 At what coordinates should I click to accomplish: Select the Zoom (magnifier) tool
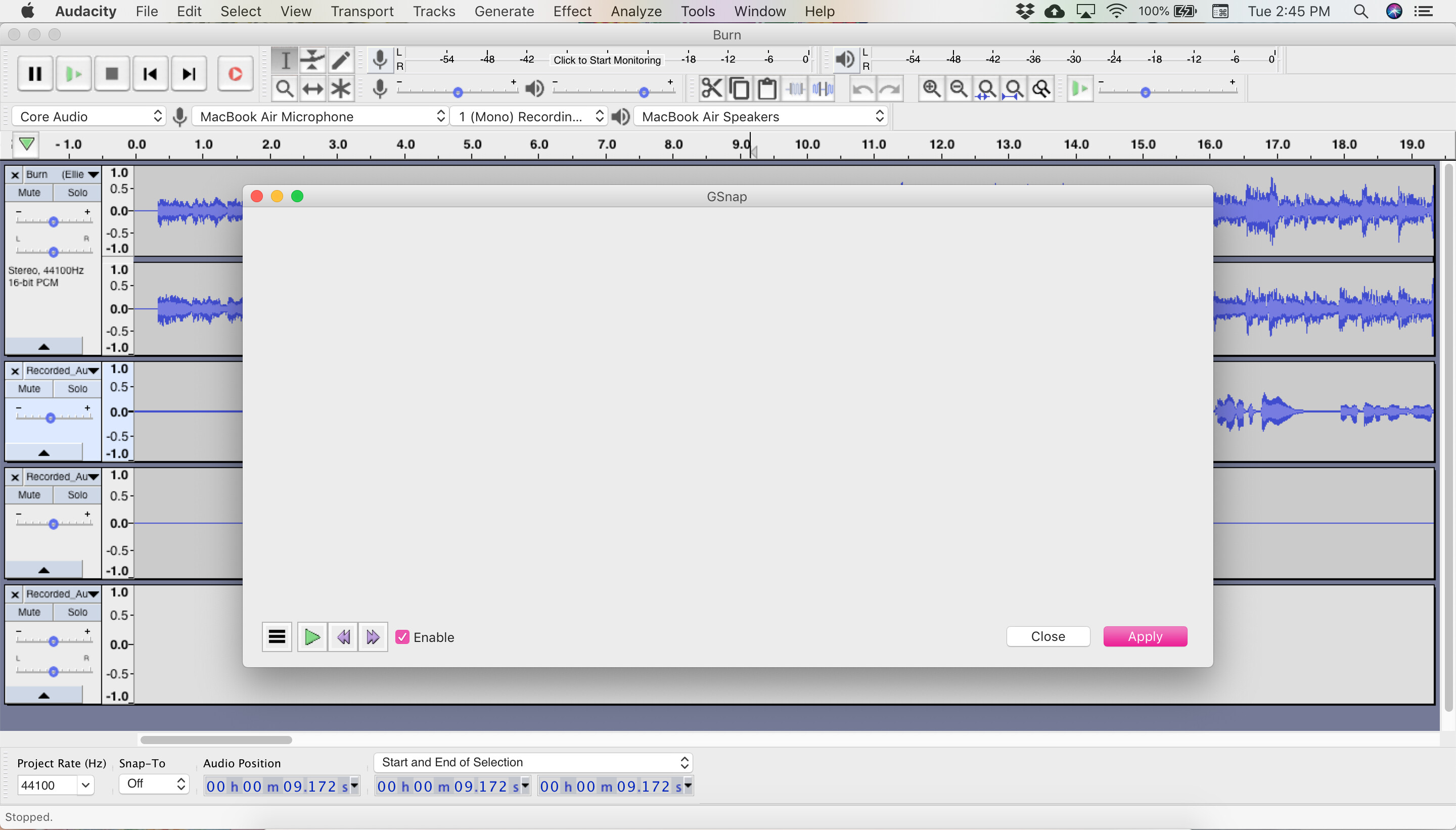coord(285,88)
